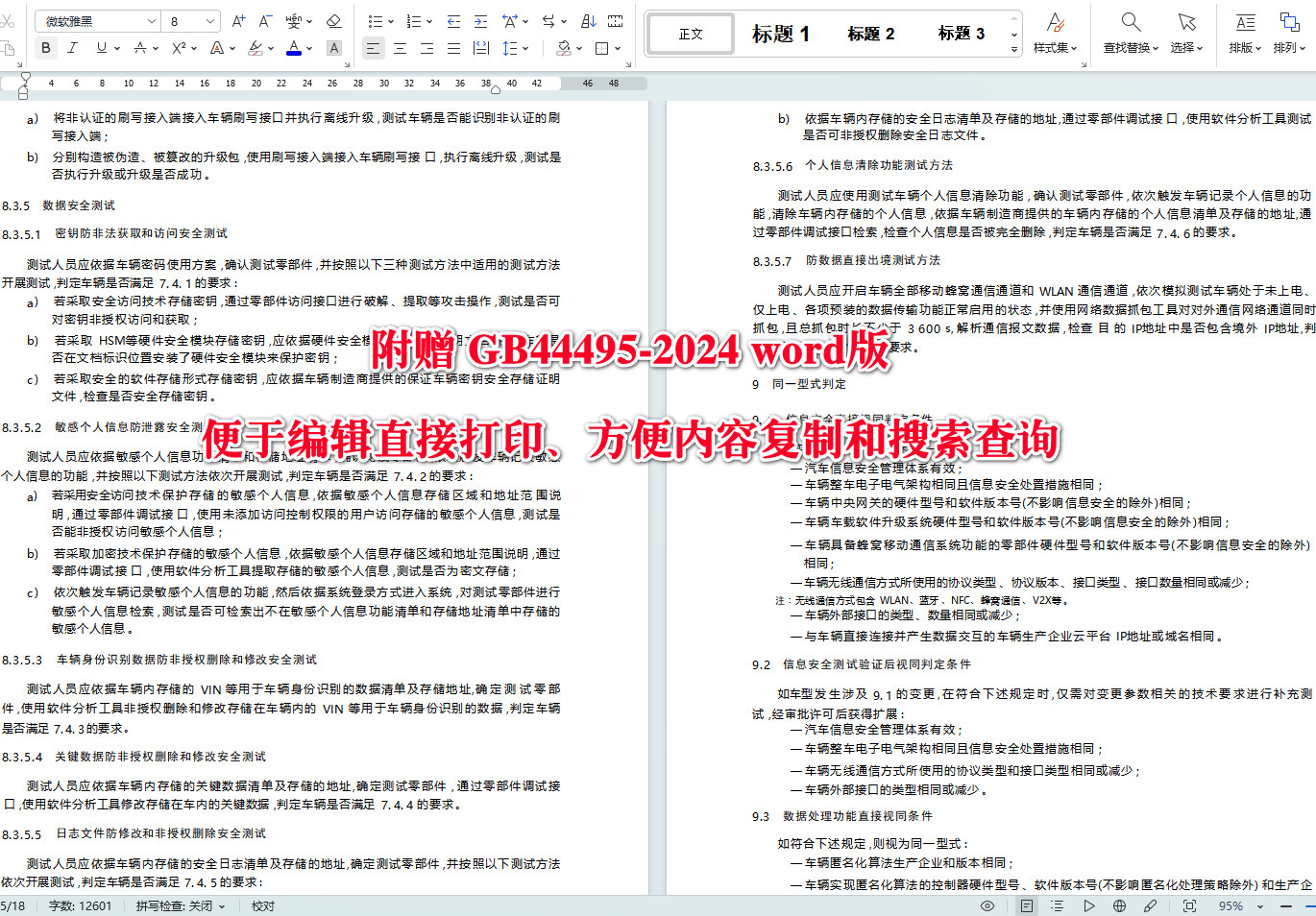Apply 标题 2 style
This screenshot has height=916, width=1316.
[870, 34]
